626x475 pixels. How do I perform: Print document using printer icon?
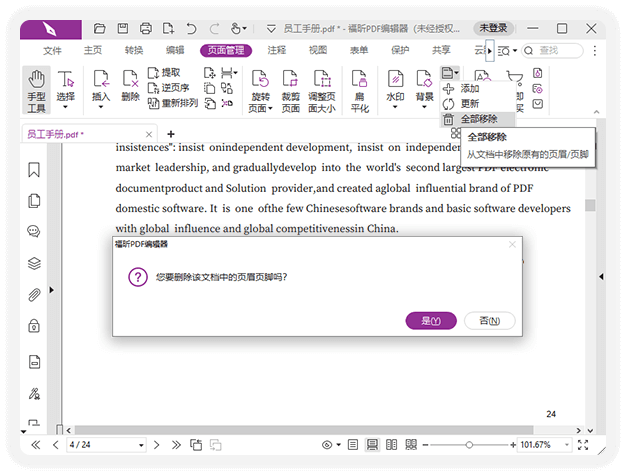(x=146, y=29)
